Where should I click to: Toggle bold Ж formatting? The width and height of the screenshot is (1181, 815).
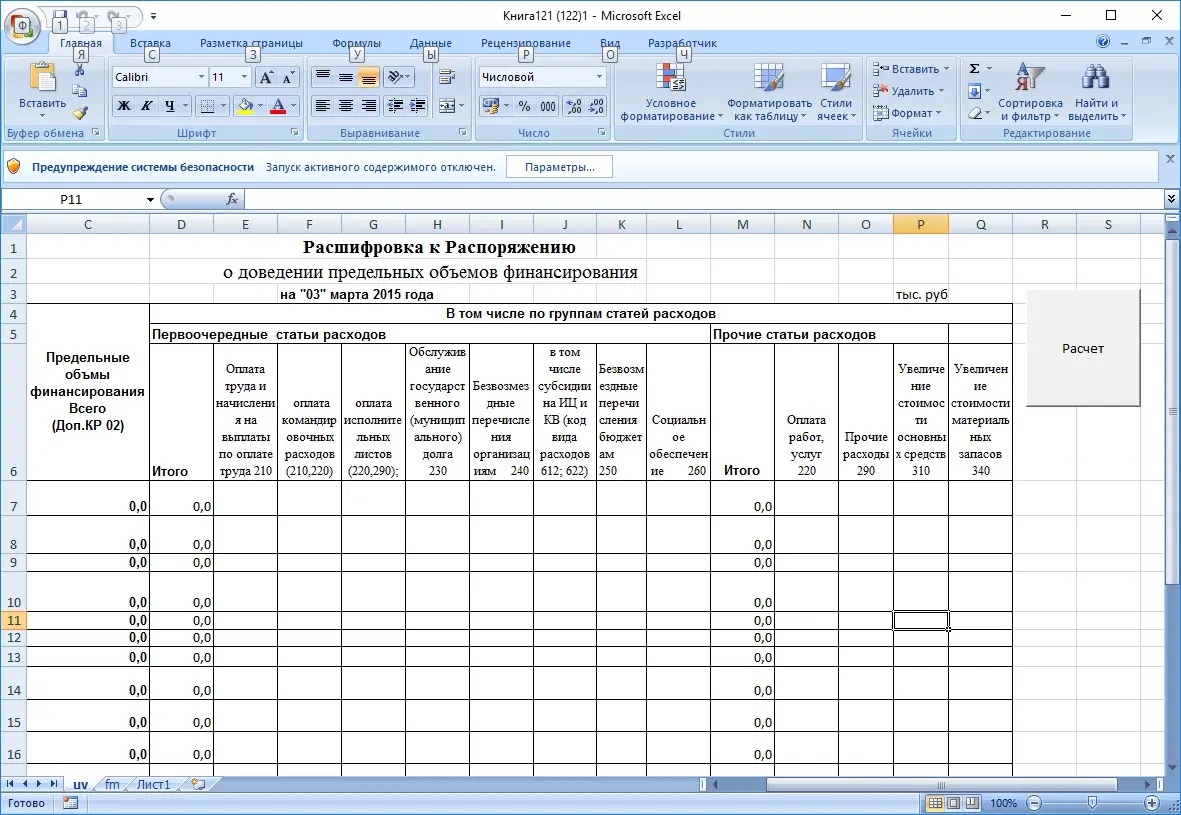124,106
